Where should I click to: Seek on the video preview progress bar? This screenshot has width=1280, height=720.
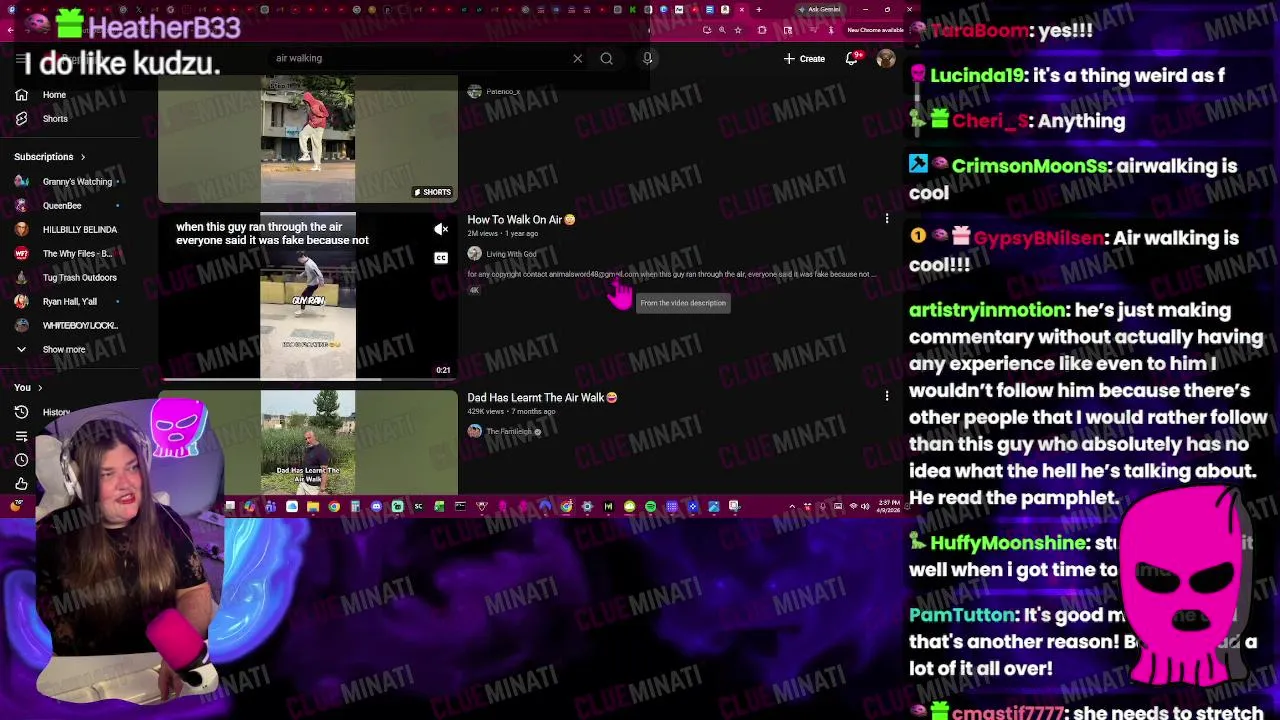308,379
